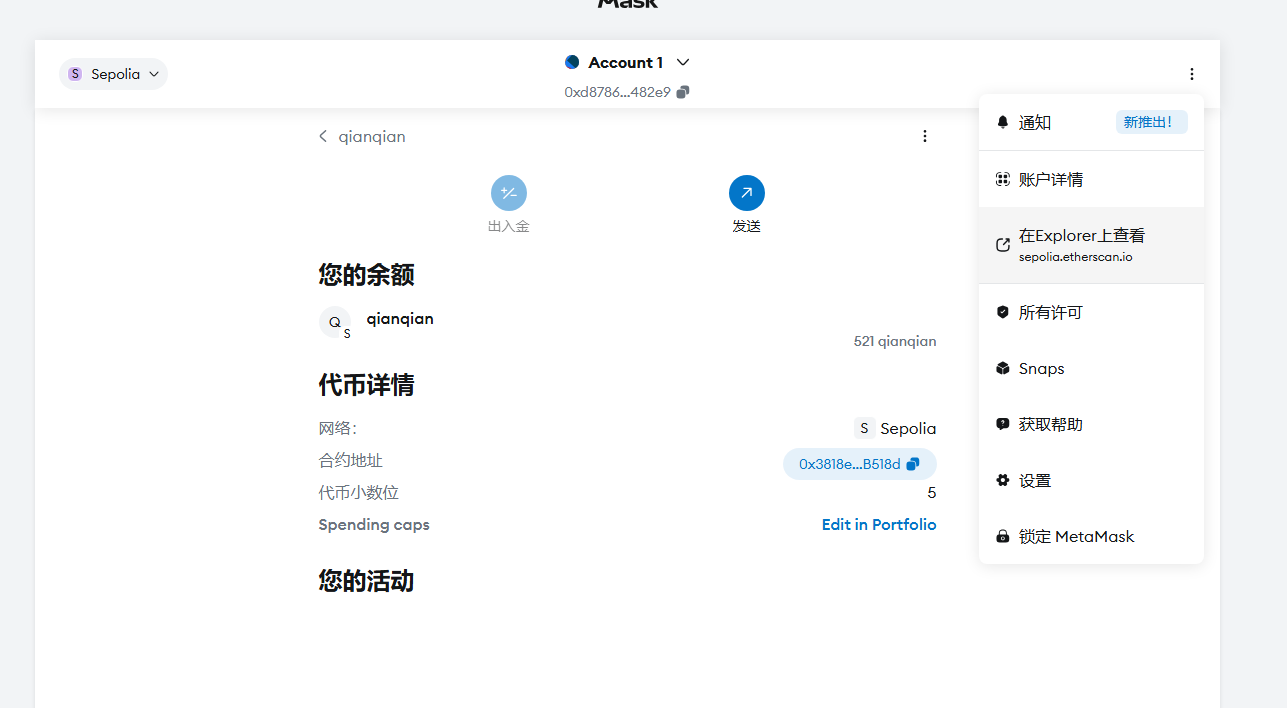Screen dimensions: 1287x708
Task: Click the cube icon beside Snaps
Action: [x=1003, y=369]
